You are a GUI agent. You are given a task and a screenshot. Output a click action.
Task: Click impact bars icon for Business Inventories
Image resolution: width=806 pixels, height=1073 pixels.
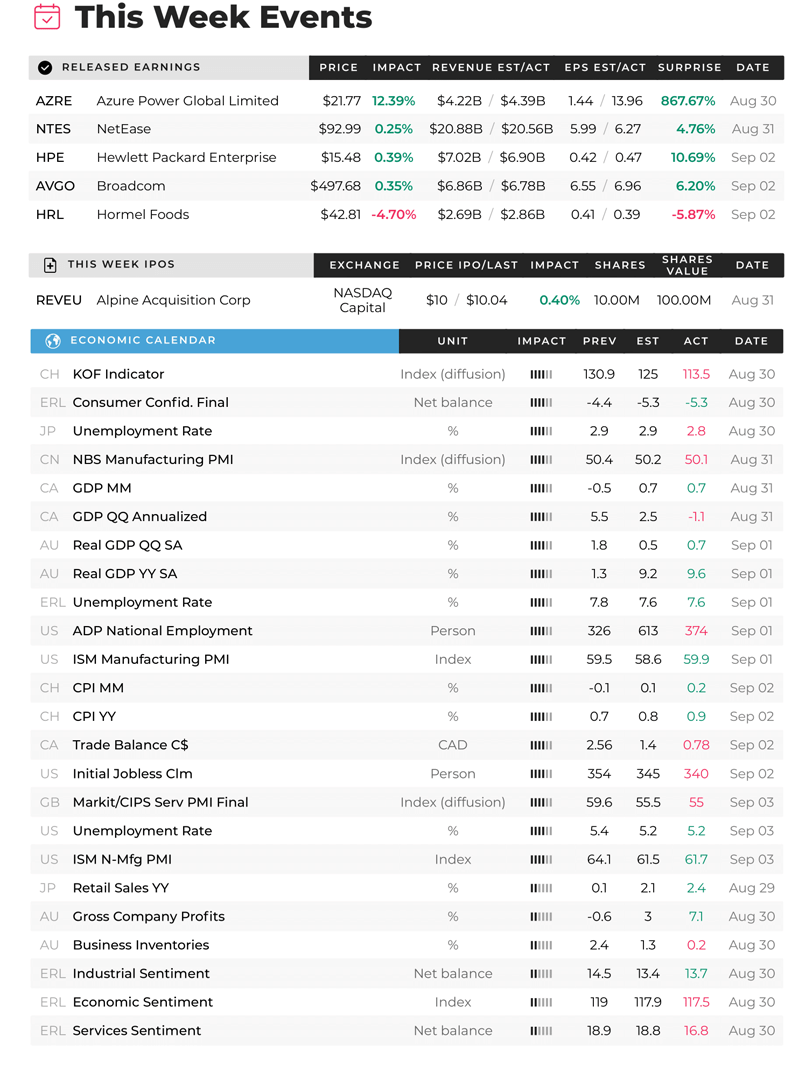pos(541,945)
